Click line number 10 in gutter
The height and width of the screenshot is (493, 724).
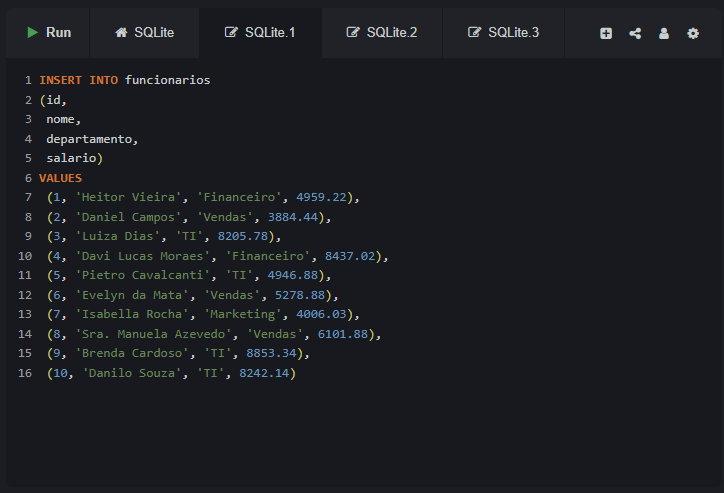tap(25, 256)
